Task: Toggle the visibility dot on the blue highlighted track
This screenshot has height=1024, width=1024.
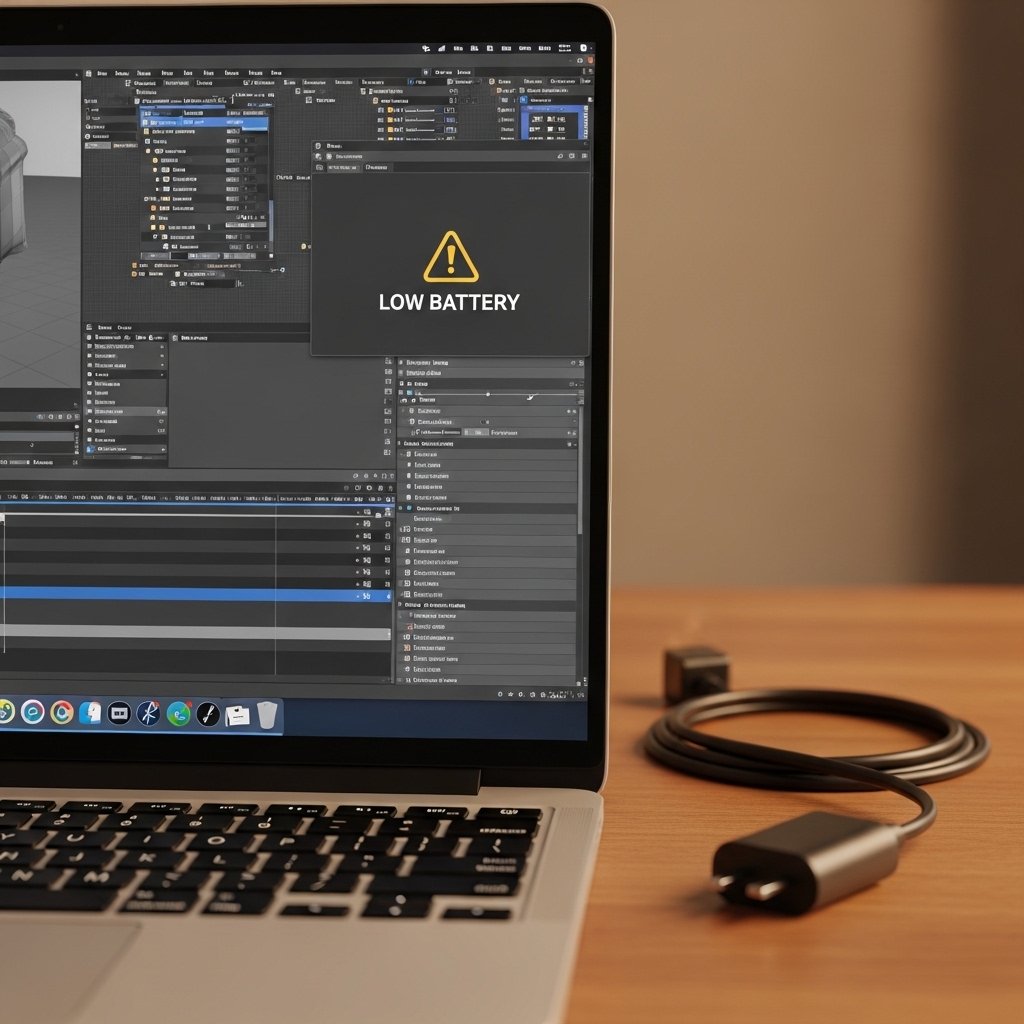Action: (x=358, y=596)
